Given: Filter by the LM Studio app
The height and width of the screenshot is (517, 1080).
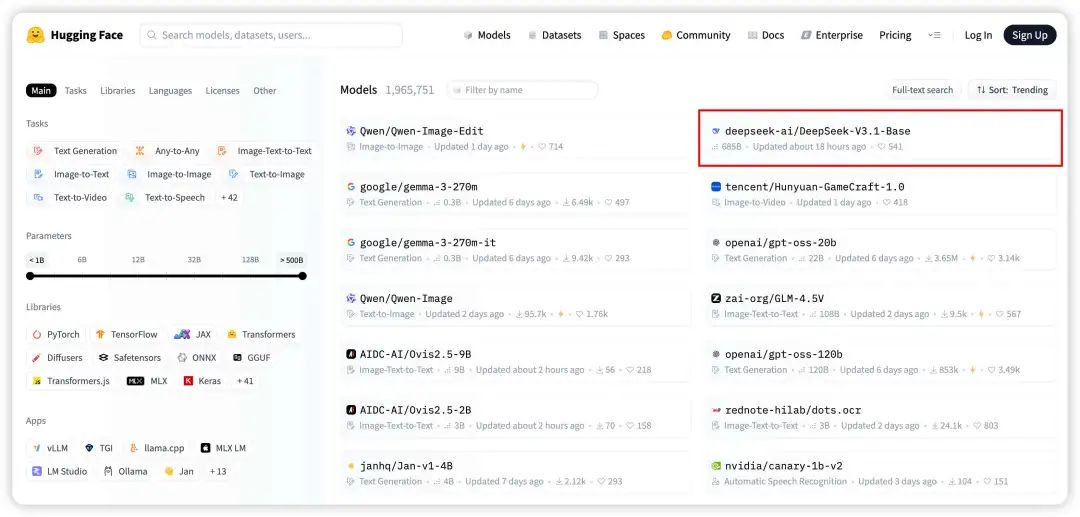Looking at the screenshot, I should pyautogui.click(x=60, y=472).
